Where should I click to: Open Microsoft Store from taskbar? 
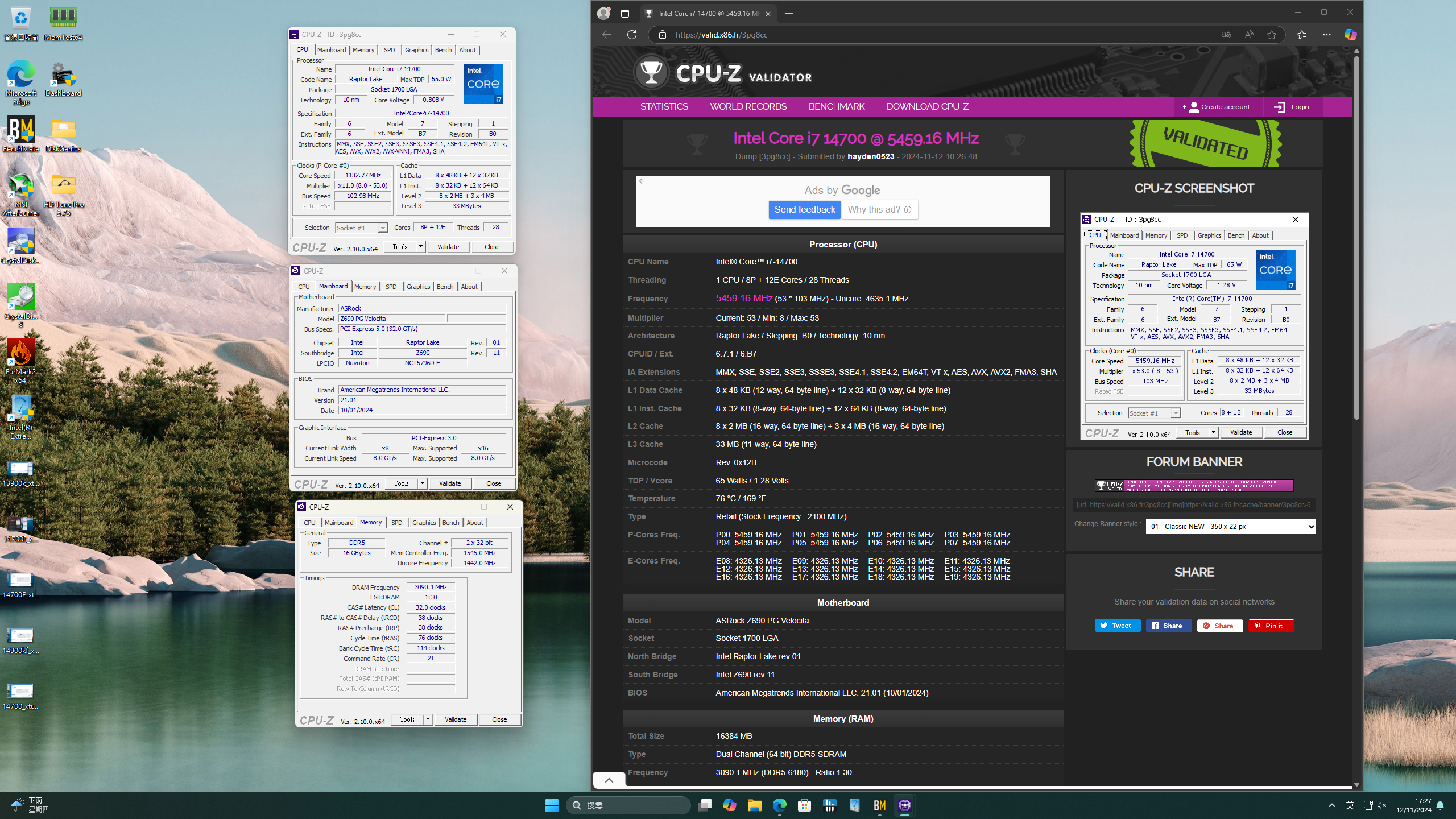tap(805, 805)
